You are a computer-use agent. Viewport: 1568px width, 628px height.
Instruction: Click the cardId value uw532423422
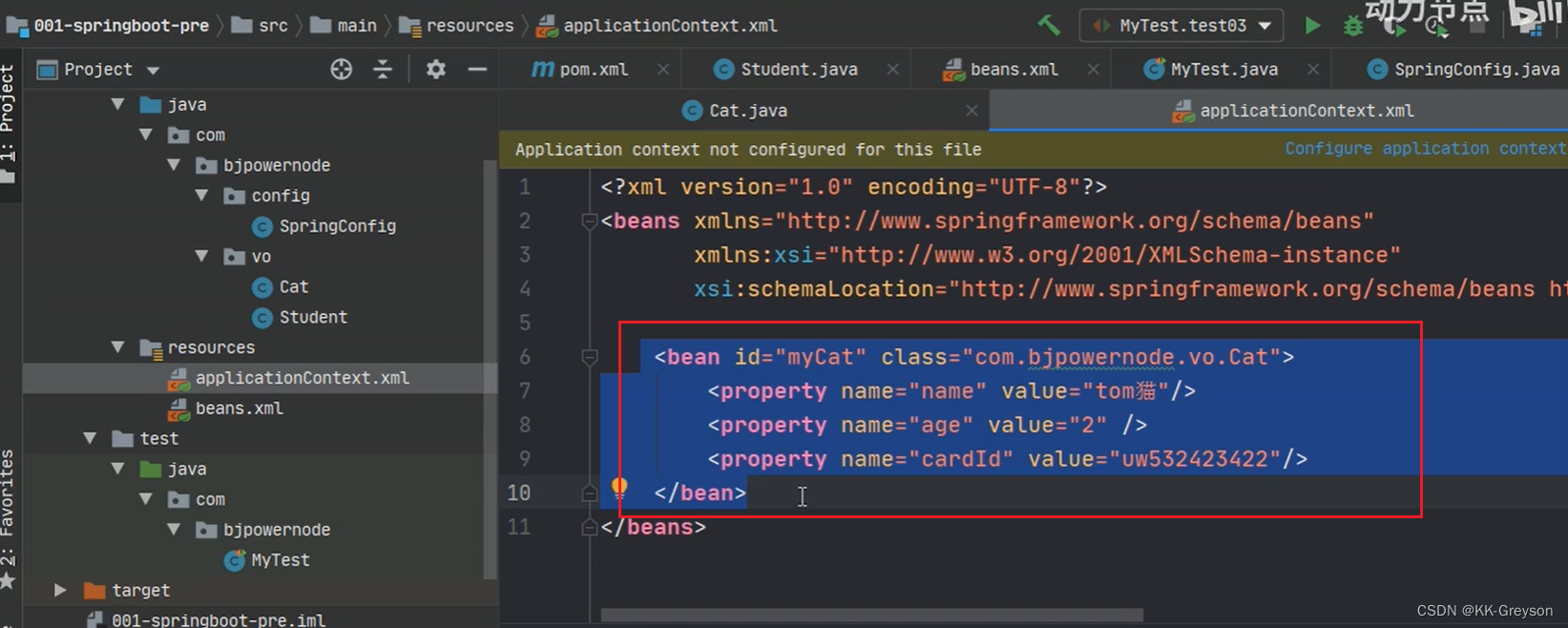pyautogui.click(x=1195, y=459)
